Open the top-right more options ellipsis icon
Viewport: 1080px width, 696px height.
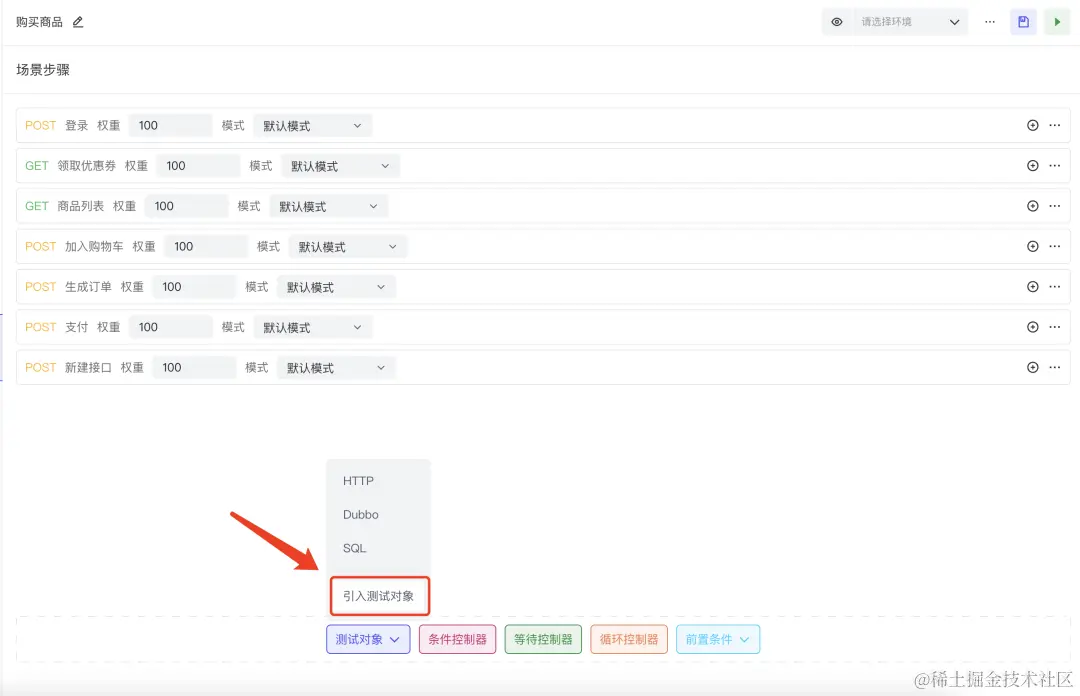(989, 21)
